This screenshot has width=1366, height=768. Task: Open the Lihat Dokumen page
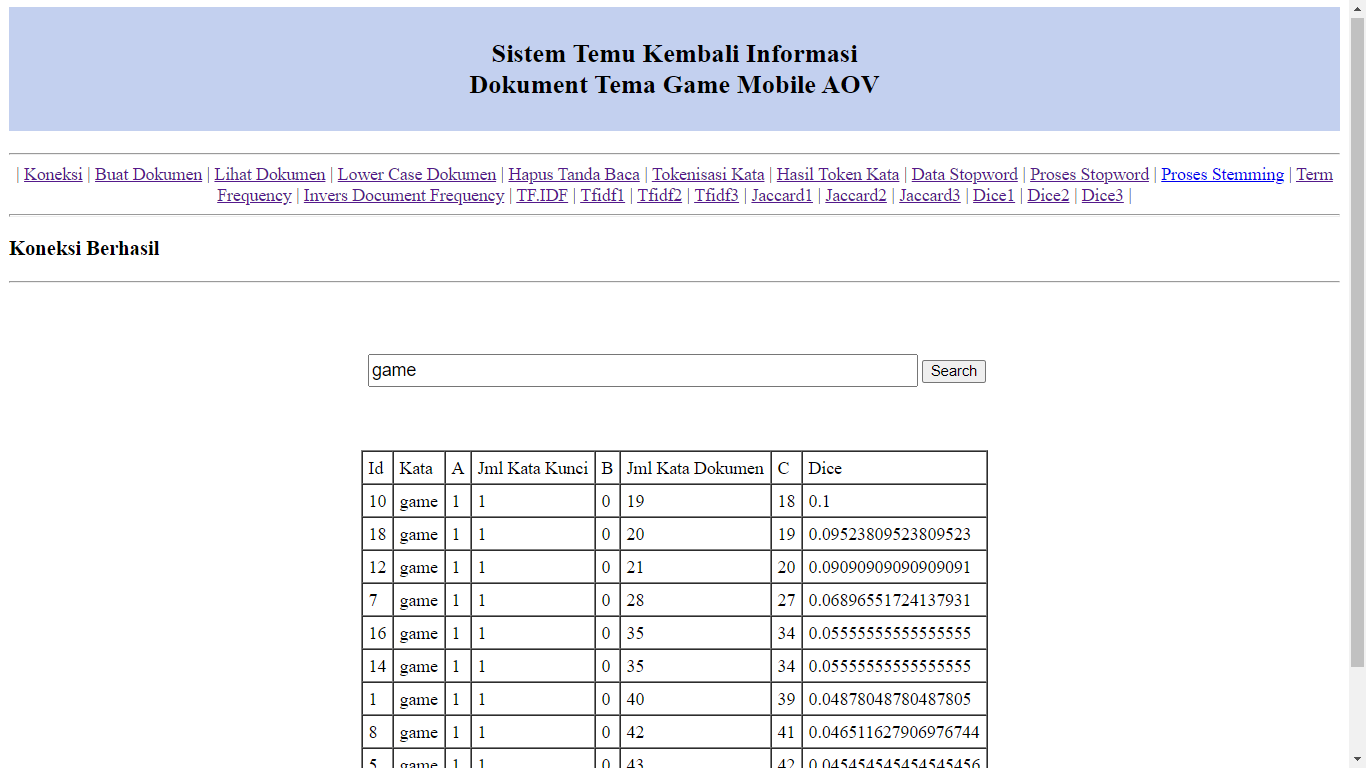pyautogui.click(x=269, y=174)
